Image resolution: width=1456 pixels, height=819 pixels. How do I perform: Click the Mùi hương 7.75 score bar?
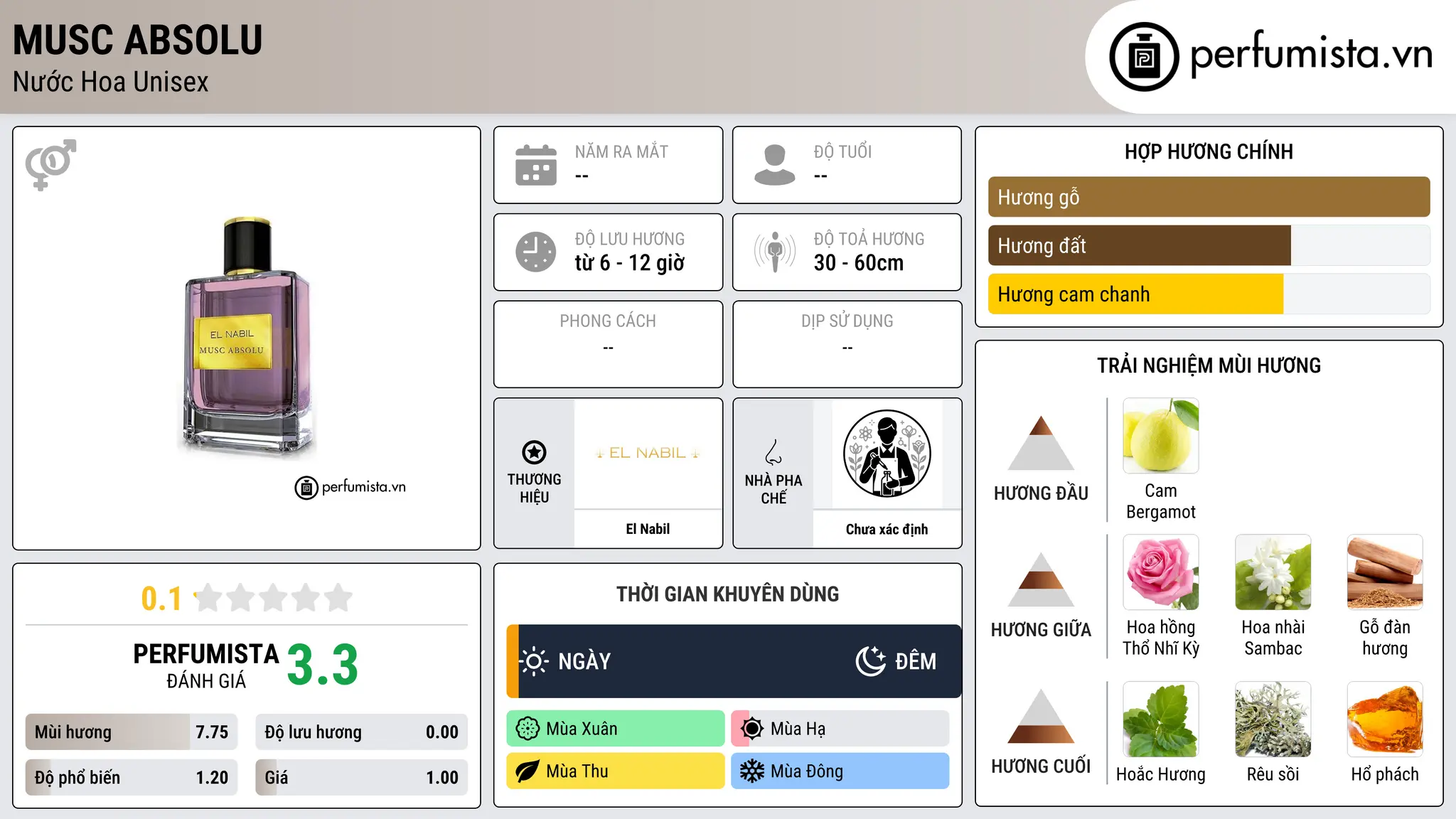pos(132,732)
